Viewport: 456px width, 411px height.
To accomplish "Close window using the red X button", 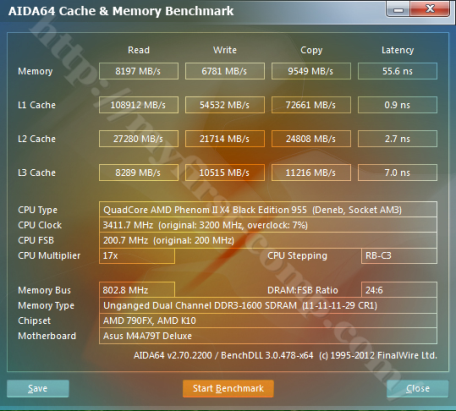I will 430,9.
